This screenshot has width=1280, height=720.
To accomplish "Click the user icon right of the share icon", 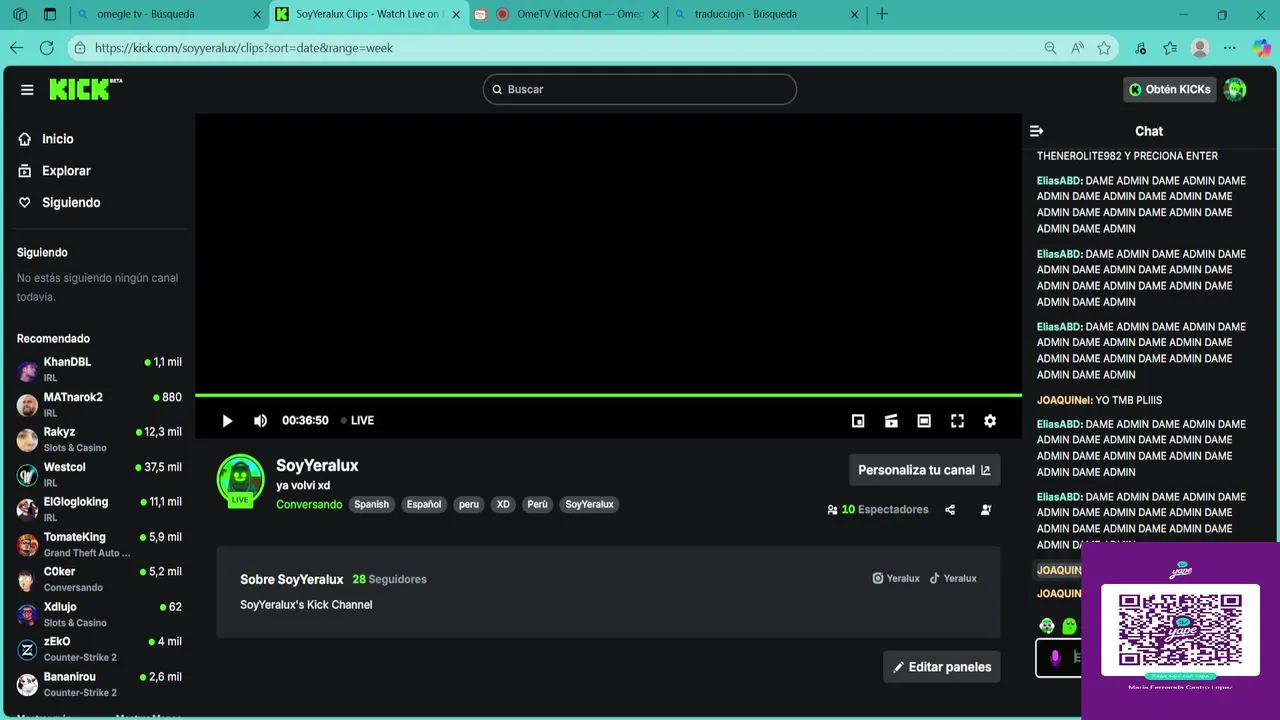I will (x=986, y=510).
